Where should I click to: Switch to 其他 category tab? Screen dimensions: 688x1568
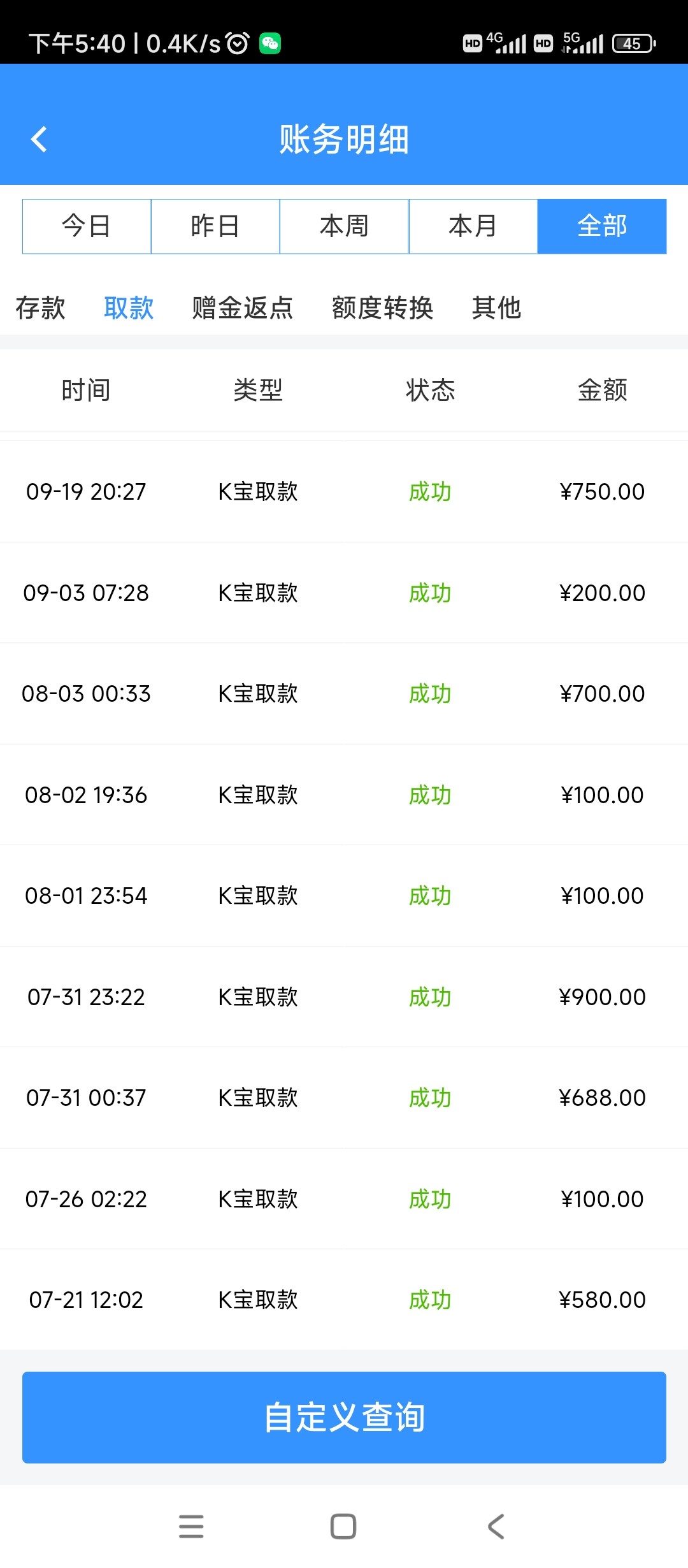point(496,308)
